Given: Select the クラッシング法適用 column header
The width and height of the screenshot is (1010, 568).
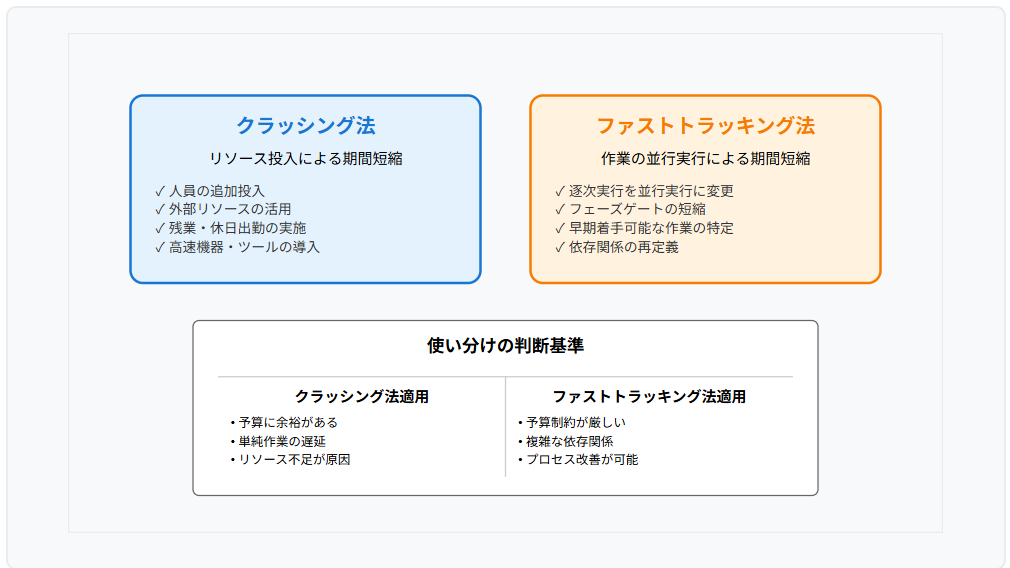Looking at the screenshot, I should 361,397.
